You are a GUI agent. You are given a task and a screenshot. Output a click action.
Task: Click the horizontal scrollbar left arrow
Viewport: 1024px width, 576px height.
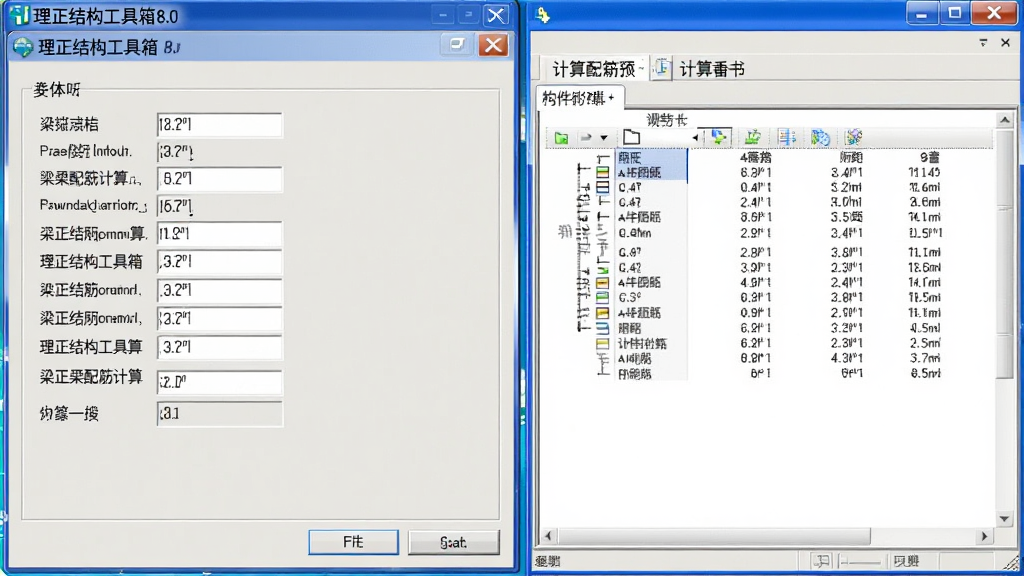549,536
